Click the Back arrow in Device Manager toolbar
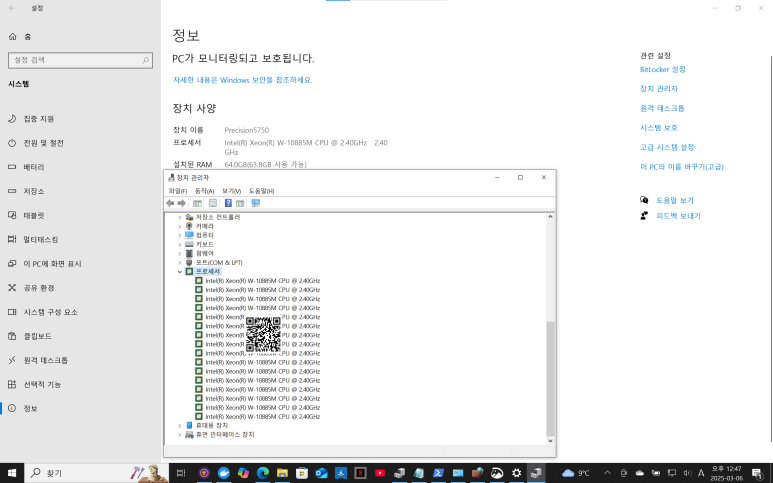Viewport: 773px width, 483px height. [170, 203]
